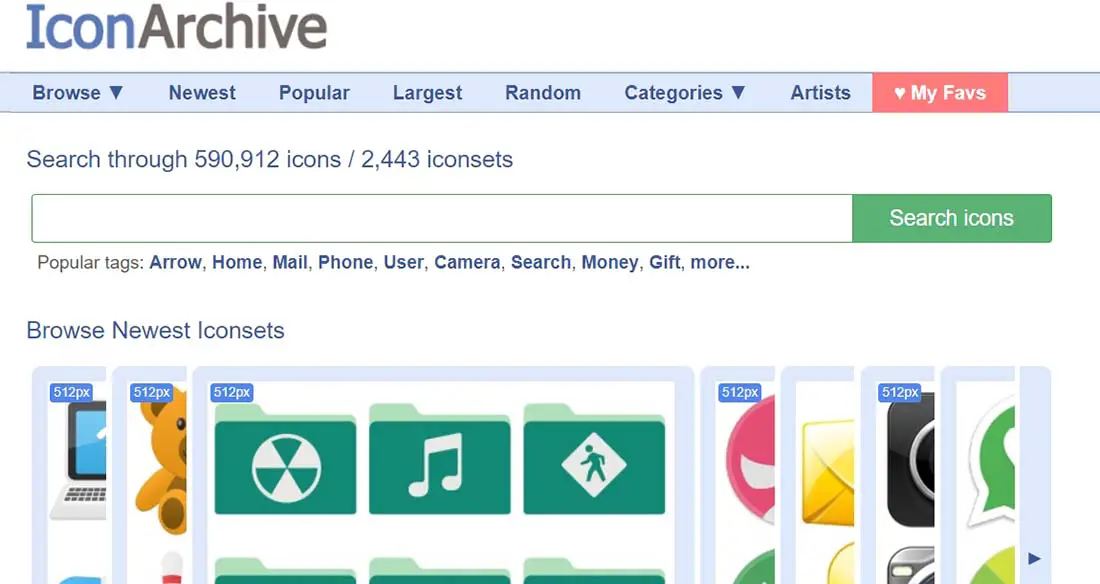Open the Artists page
This screenshot has height=584, width=1100.
click(x=820, y=93)
